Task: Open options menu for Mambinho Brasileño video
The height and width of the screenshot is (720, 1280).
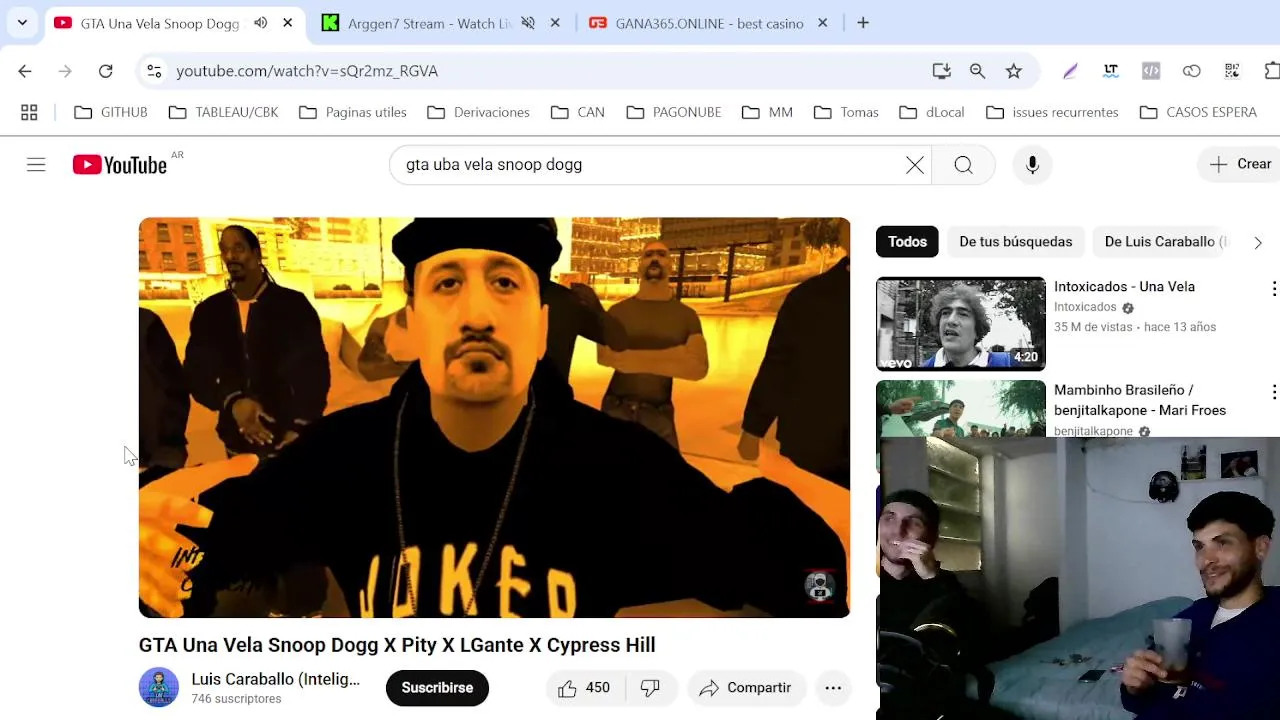Action: click(1273, 392)
